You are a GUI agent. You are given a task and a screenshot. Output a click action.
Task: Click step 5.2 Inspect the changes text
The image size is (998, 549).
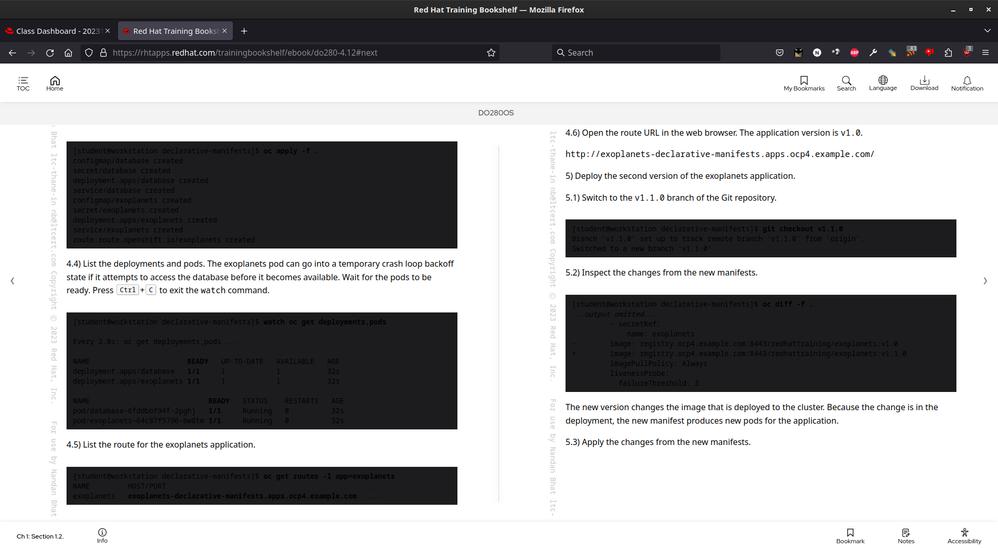pos(661,273)
